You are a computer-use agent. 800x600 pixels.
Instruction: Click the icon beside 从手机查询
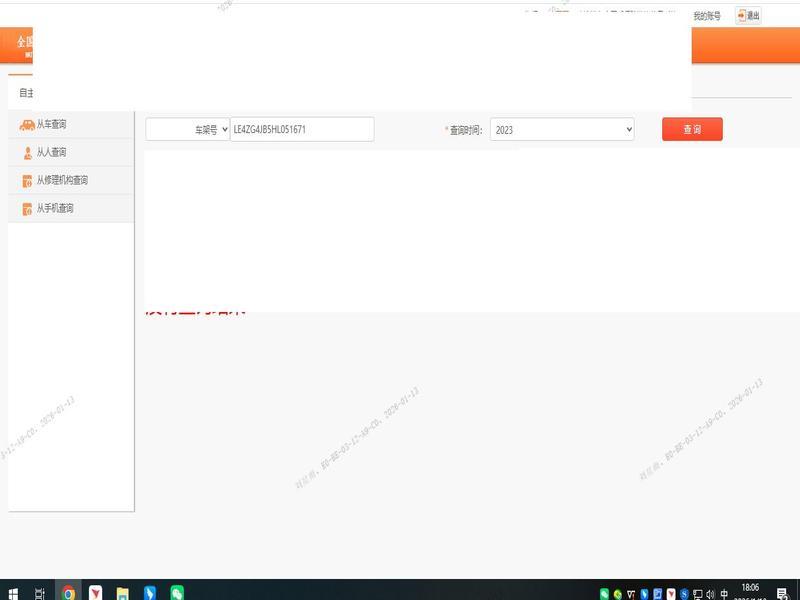27,209
